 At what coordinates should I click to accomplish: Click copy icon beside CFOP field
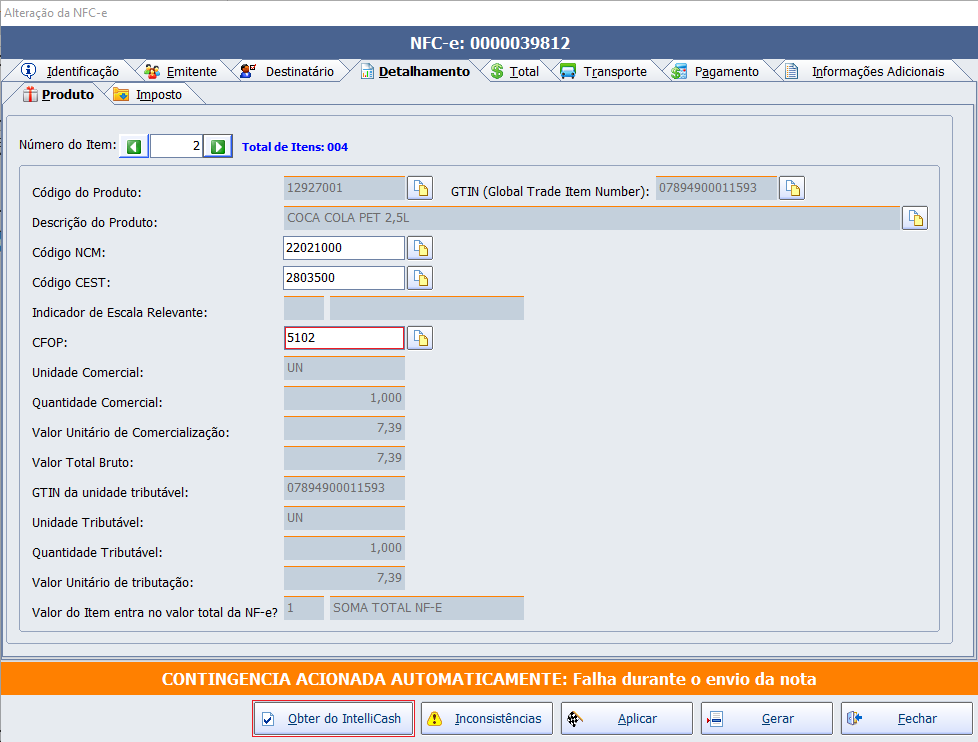point(420,338)
